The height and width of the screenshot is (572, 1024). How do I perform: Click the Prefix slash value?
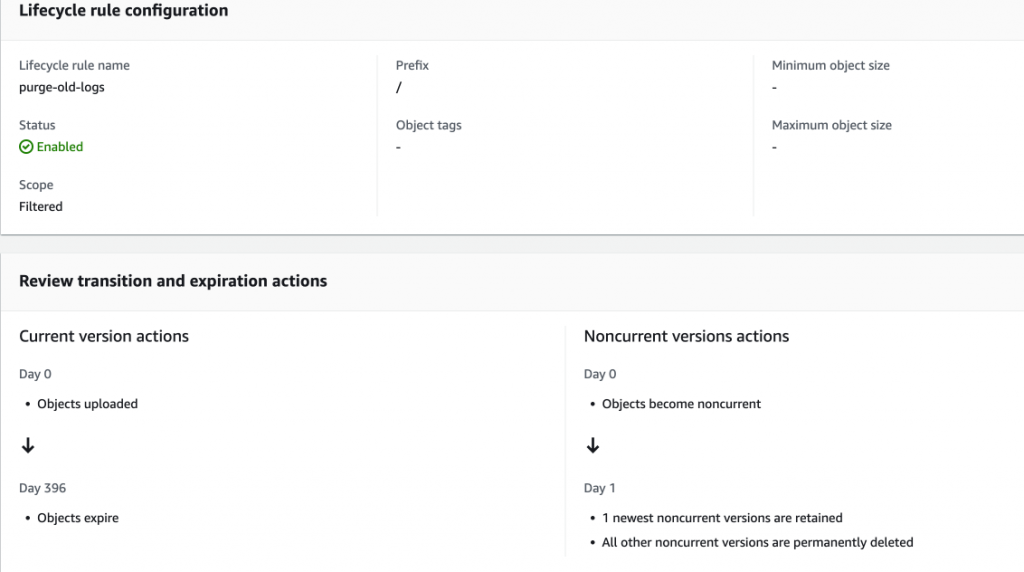(399, 87)
